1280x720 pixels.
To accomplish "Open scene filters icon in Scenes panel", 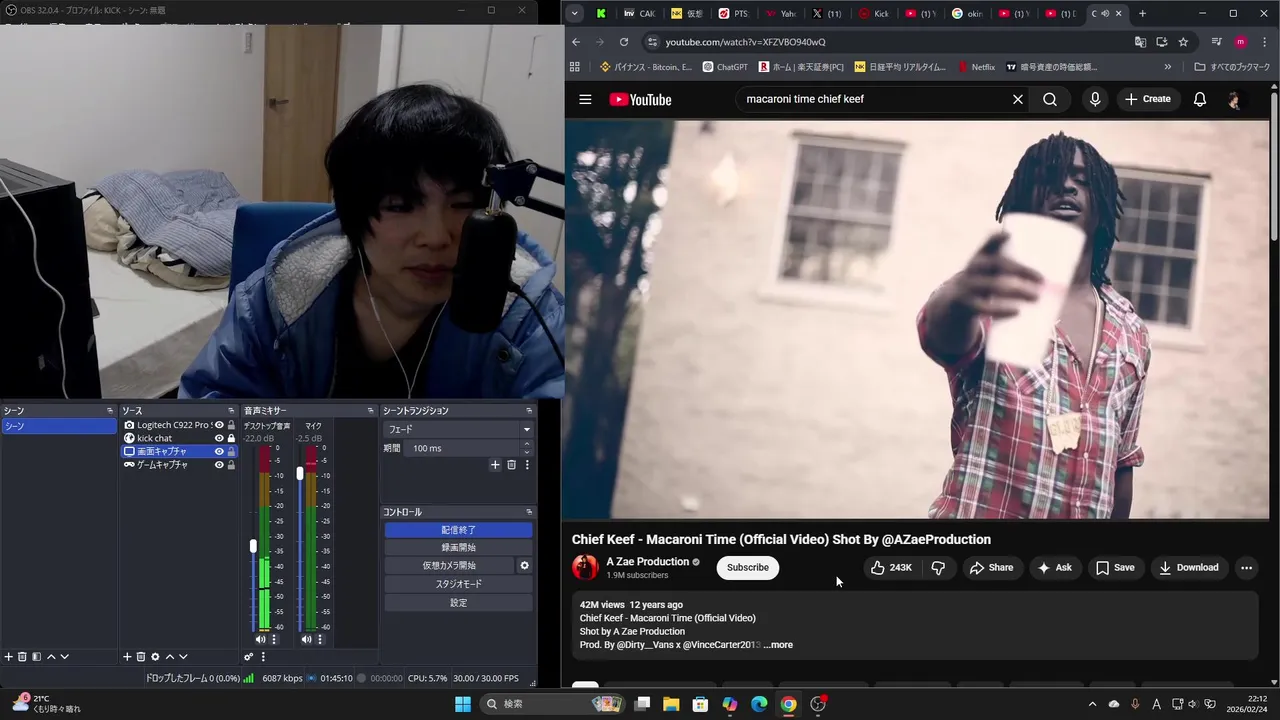I will click(x=36, y=657).
